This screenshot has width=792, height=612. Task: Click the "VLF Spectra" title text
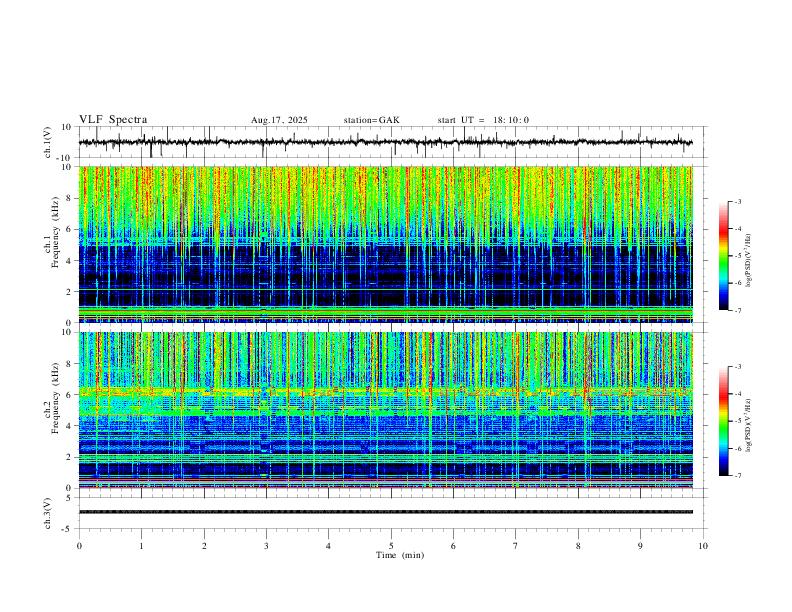(113, 120)
